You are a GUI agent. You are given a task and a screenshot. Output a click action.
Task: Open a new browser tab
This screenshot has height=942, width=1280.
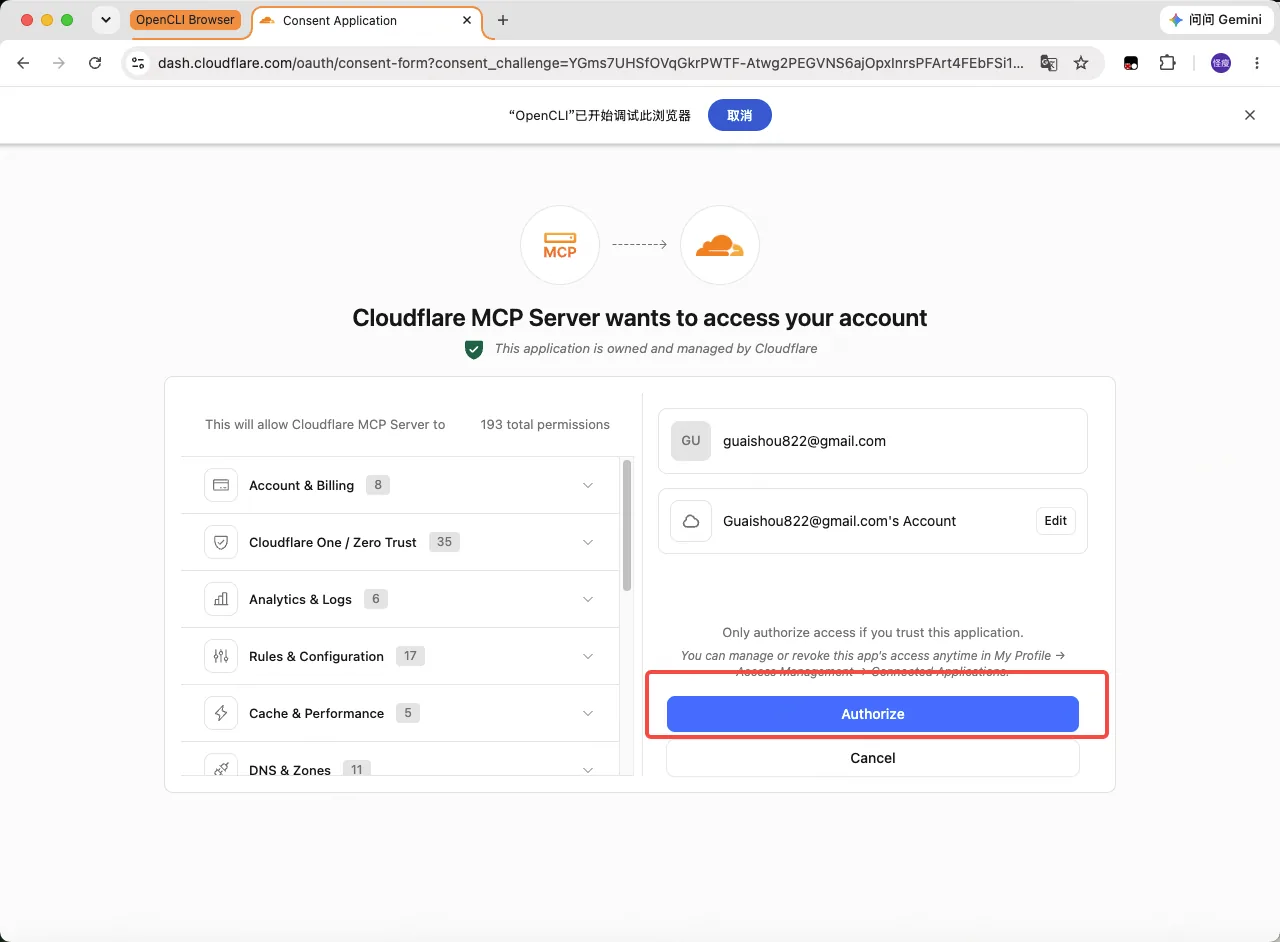point(503,20)
